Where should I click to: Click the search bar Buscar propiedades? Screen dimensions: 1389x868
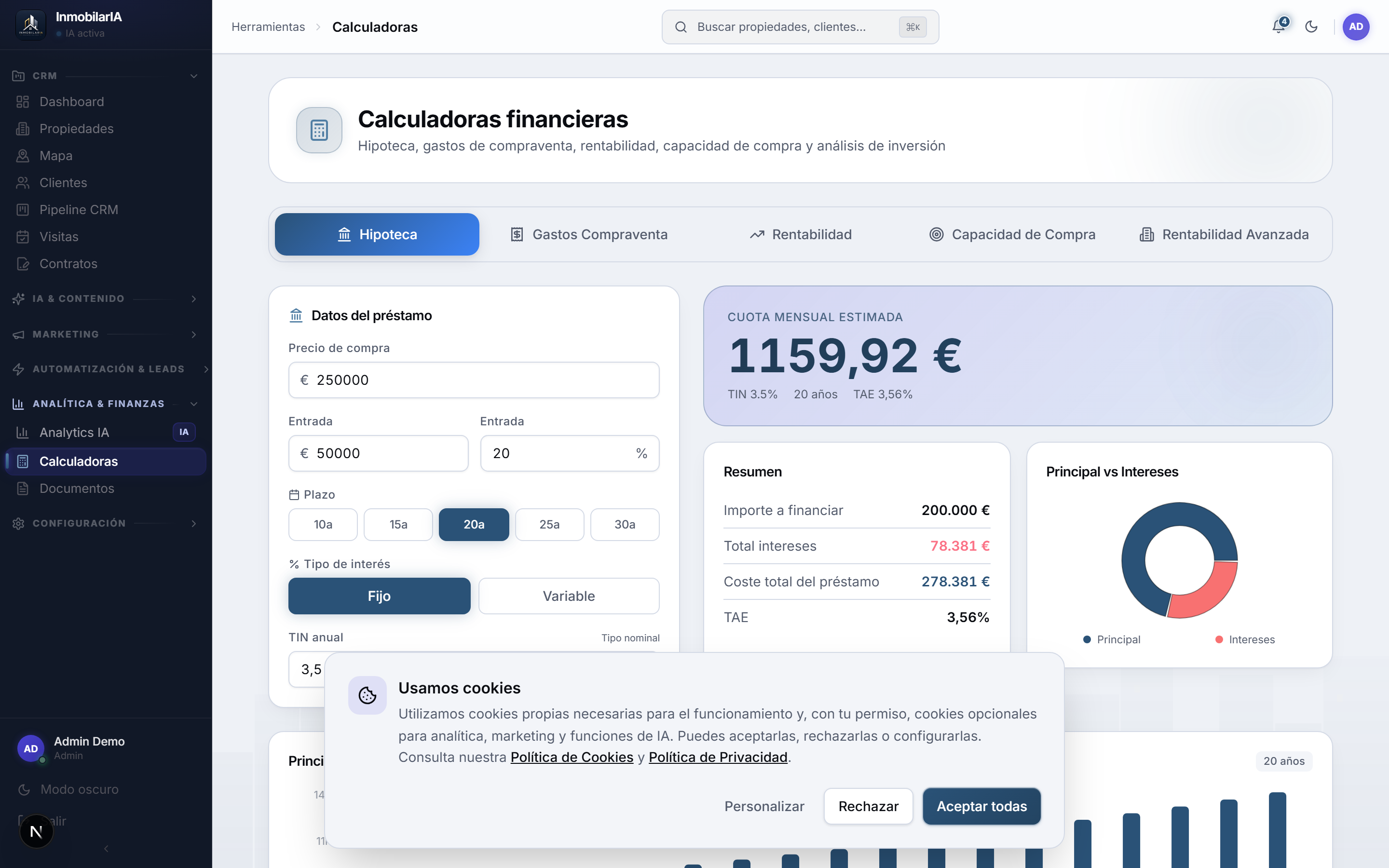800,27
